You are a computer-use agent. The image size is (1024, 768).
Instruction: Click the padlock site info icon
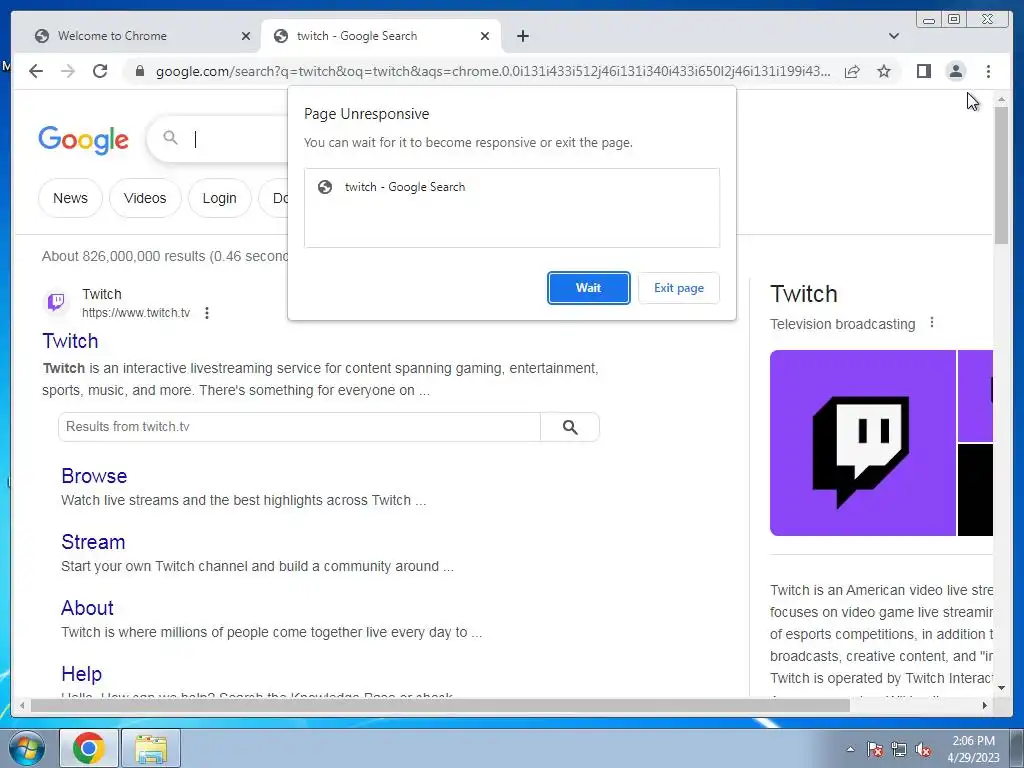tap(139, 71)
